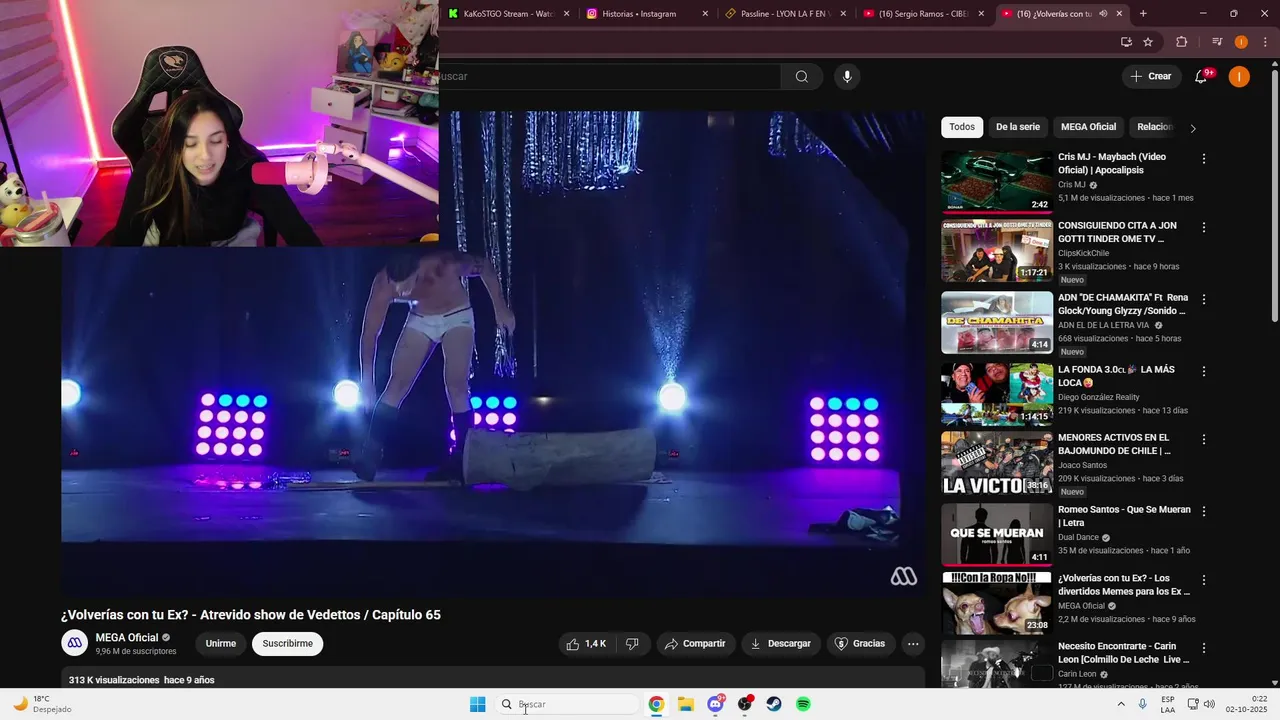This screenshot has height=720, width=1280.
Task: Open YouTube notifications bell
Action: 1202,76
